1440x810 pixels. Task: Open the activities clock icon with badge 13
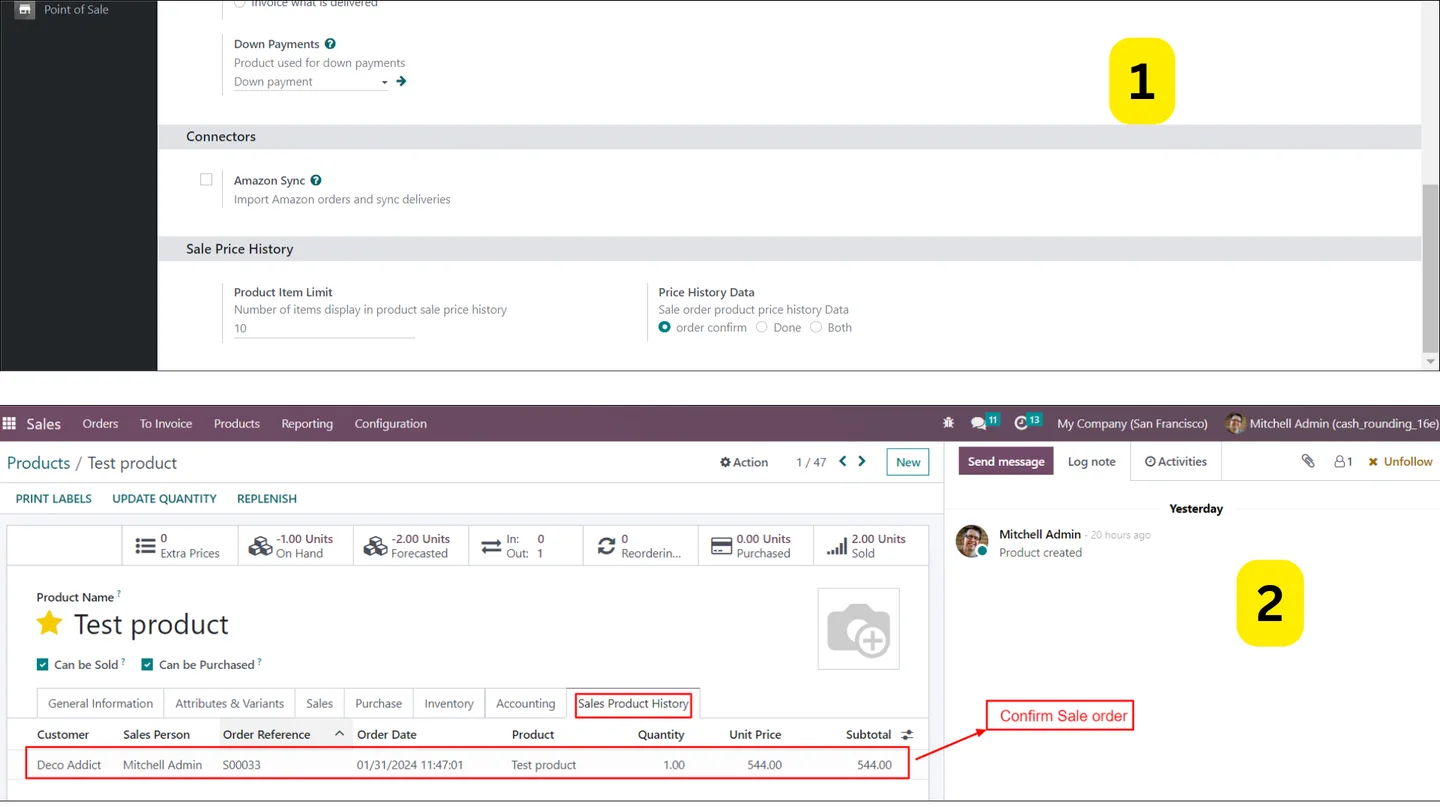1027,422
